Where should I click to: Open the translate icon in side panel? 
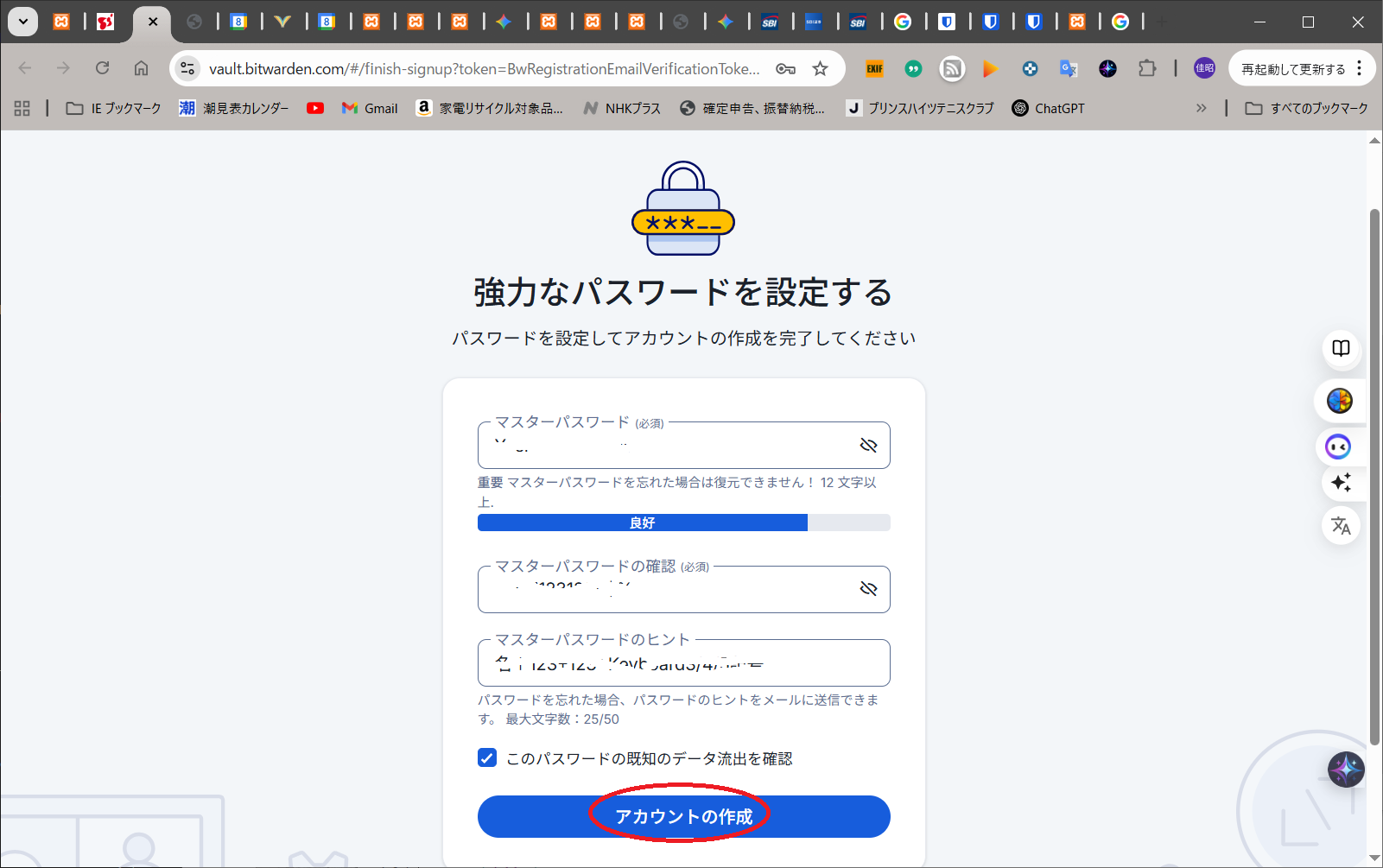(1341, 525)
